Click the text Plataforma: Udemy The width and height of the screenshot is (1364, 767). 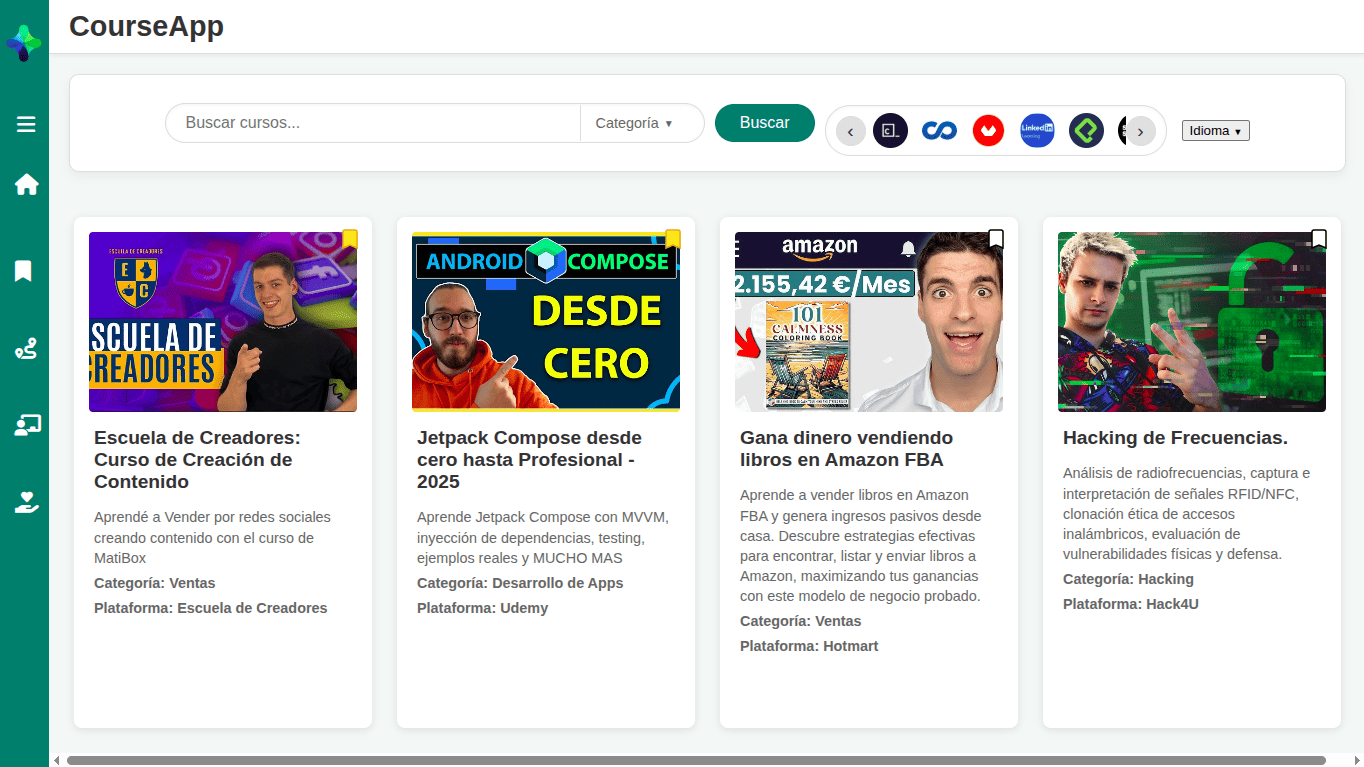[x=482, y=608]
